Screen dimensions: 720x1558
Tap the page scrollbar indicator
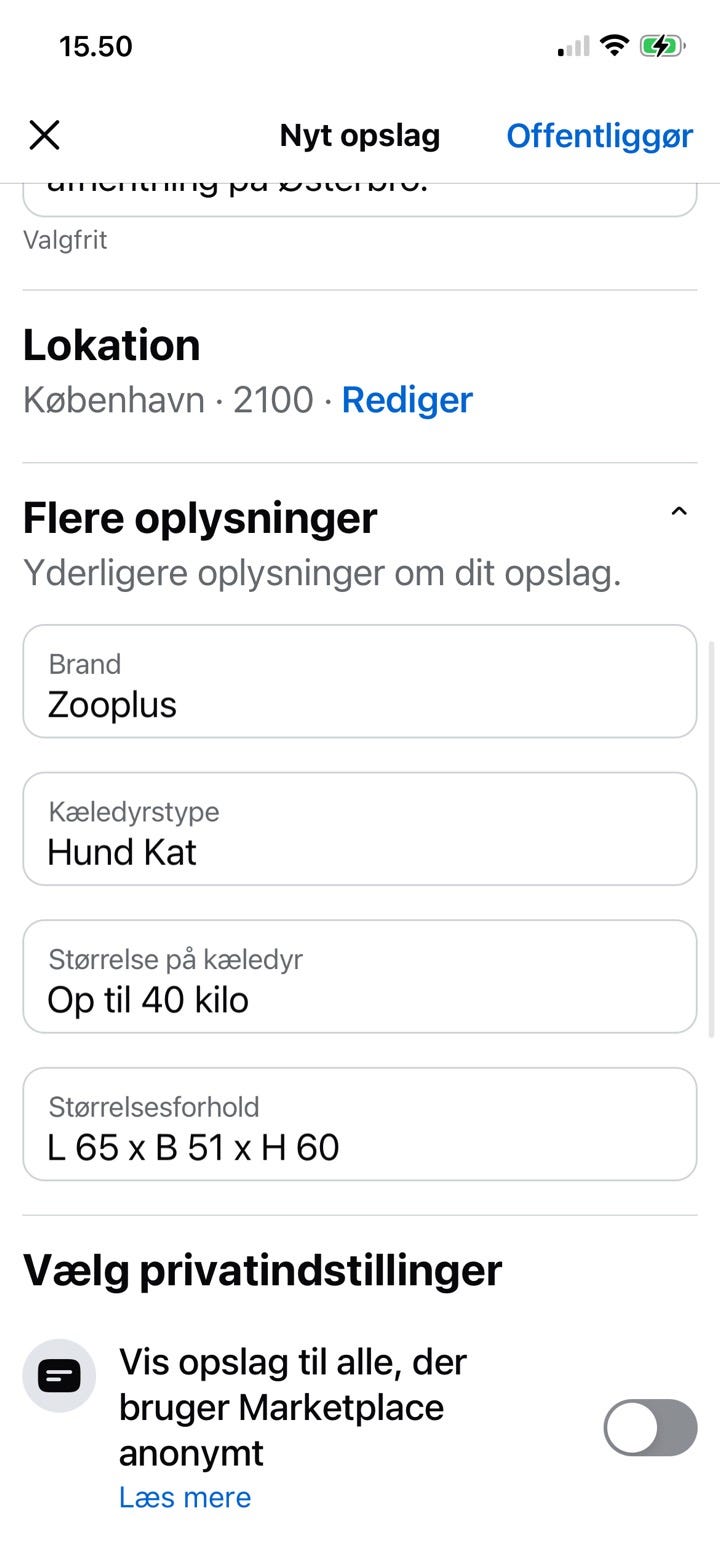pos(711,840)
